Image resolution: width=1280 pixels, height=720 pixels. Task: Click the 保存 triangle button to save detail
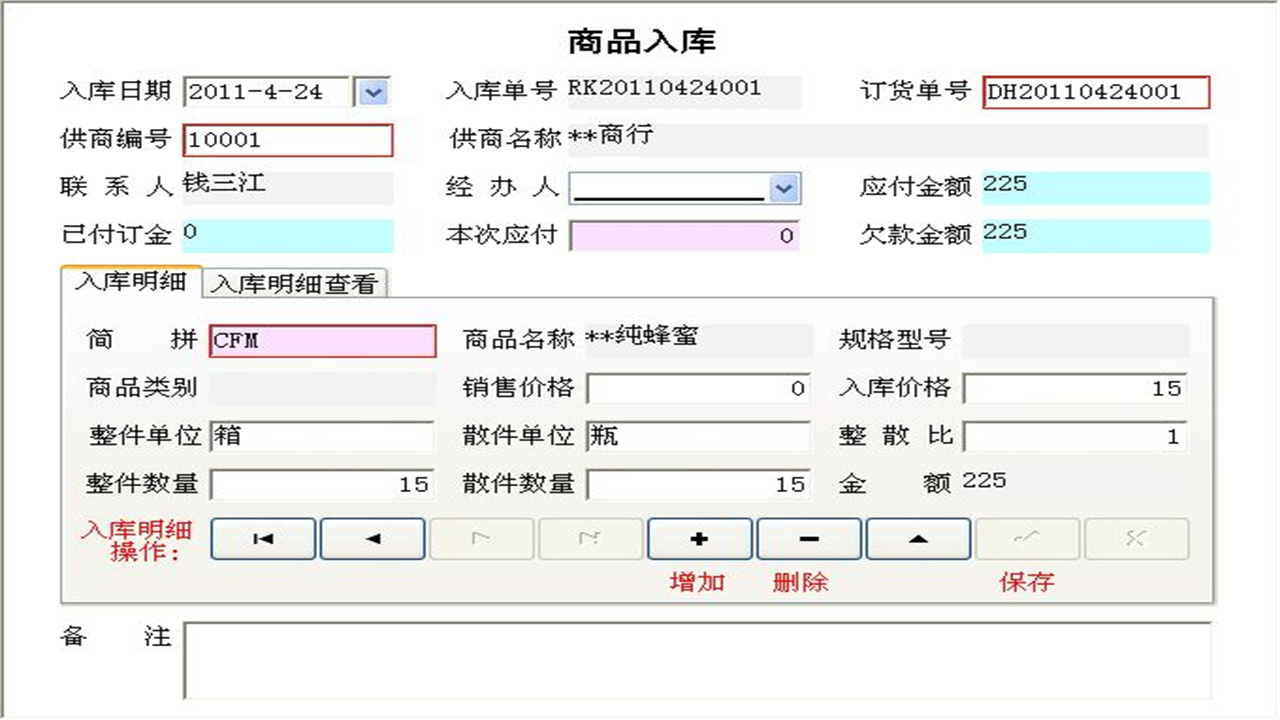click(x=917, y=538)
